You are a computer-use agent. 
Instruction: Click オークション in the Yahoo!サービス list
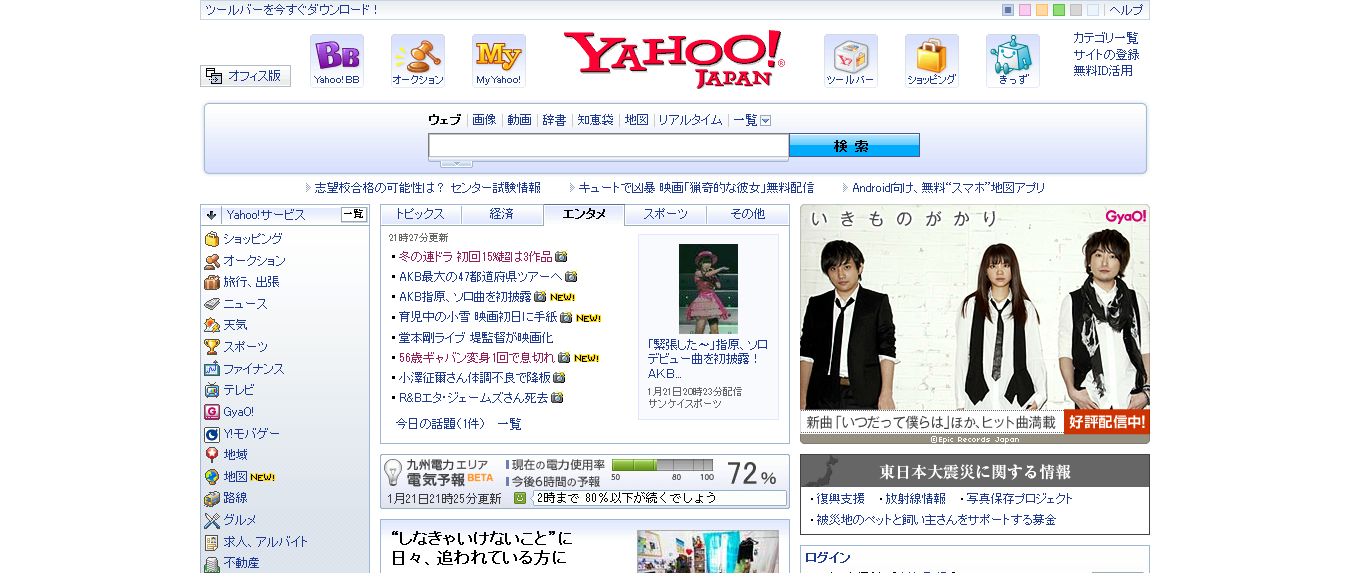point(254,261)
